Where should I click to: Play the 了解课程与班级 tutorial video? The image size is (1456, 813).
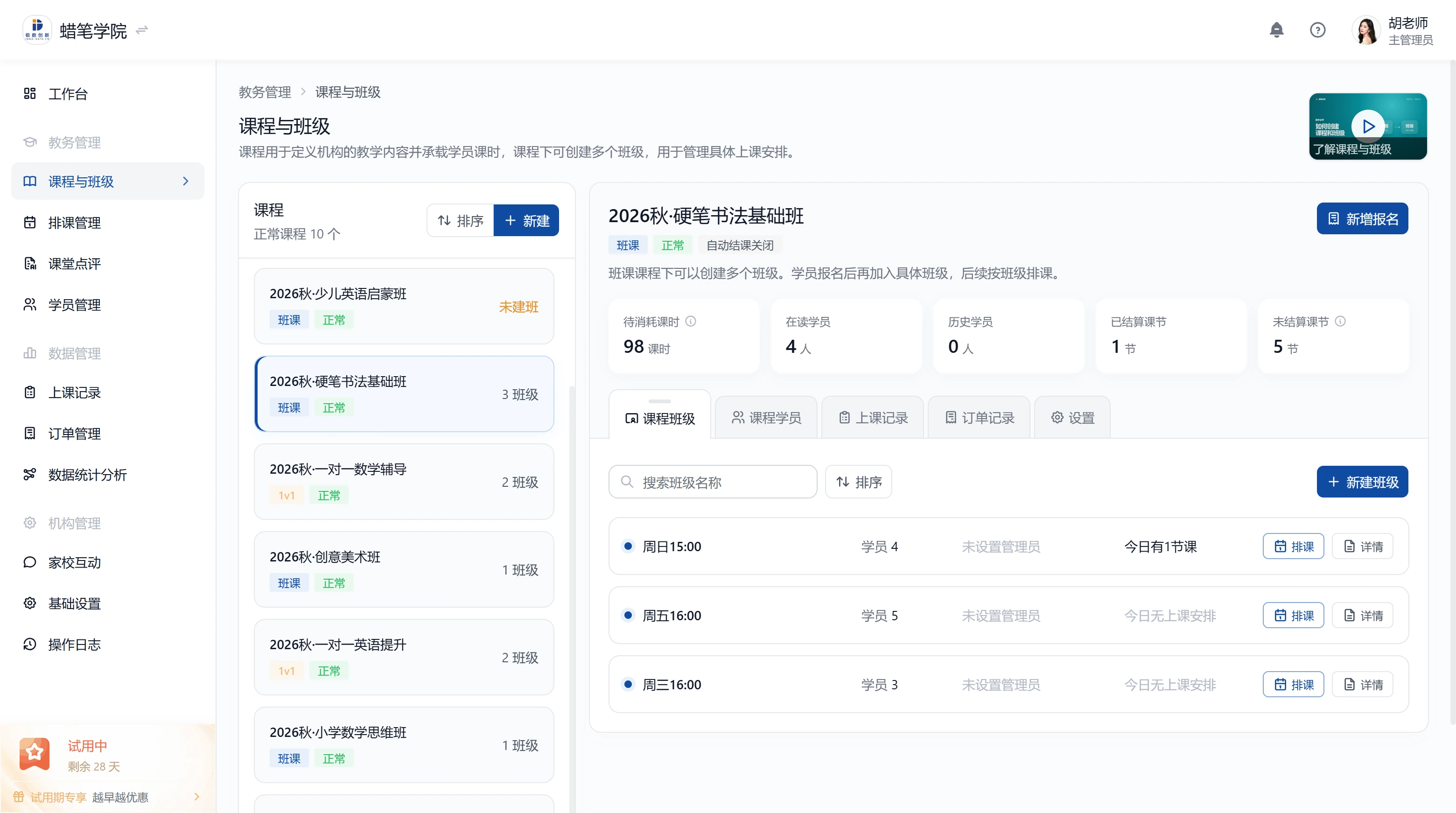(1368, 126)
